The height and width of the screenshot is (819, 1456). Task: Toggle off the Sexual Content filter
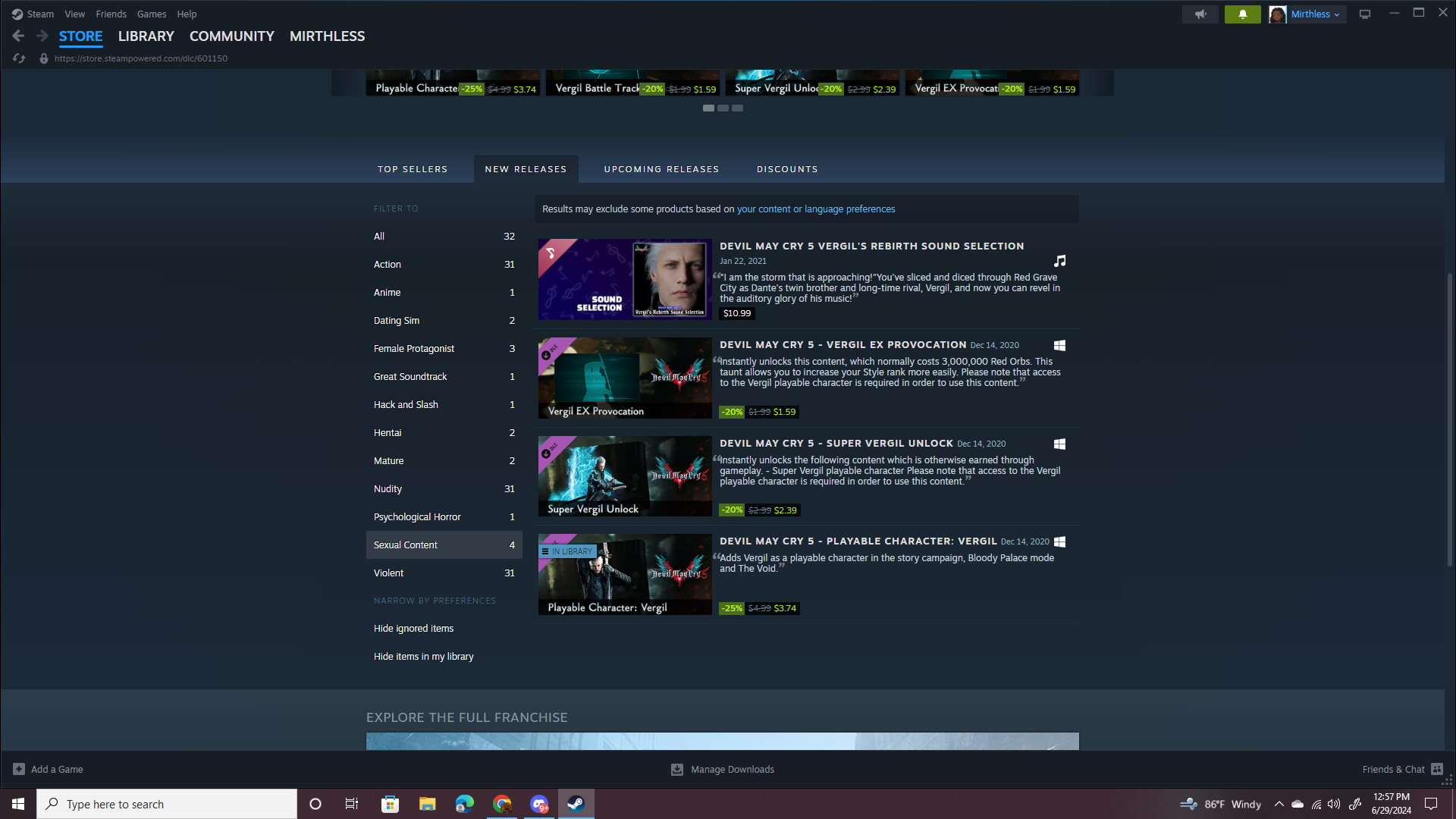(x=444, y=544)
